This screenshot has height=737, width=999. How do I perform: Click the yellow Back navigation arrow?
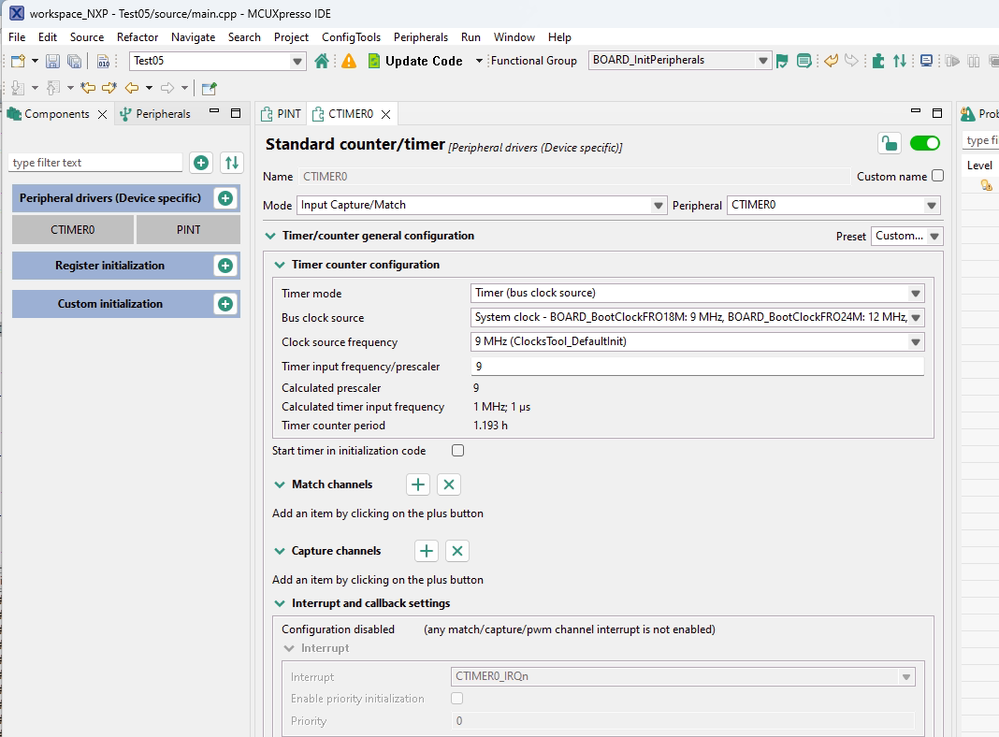132,88
